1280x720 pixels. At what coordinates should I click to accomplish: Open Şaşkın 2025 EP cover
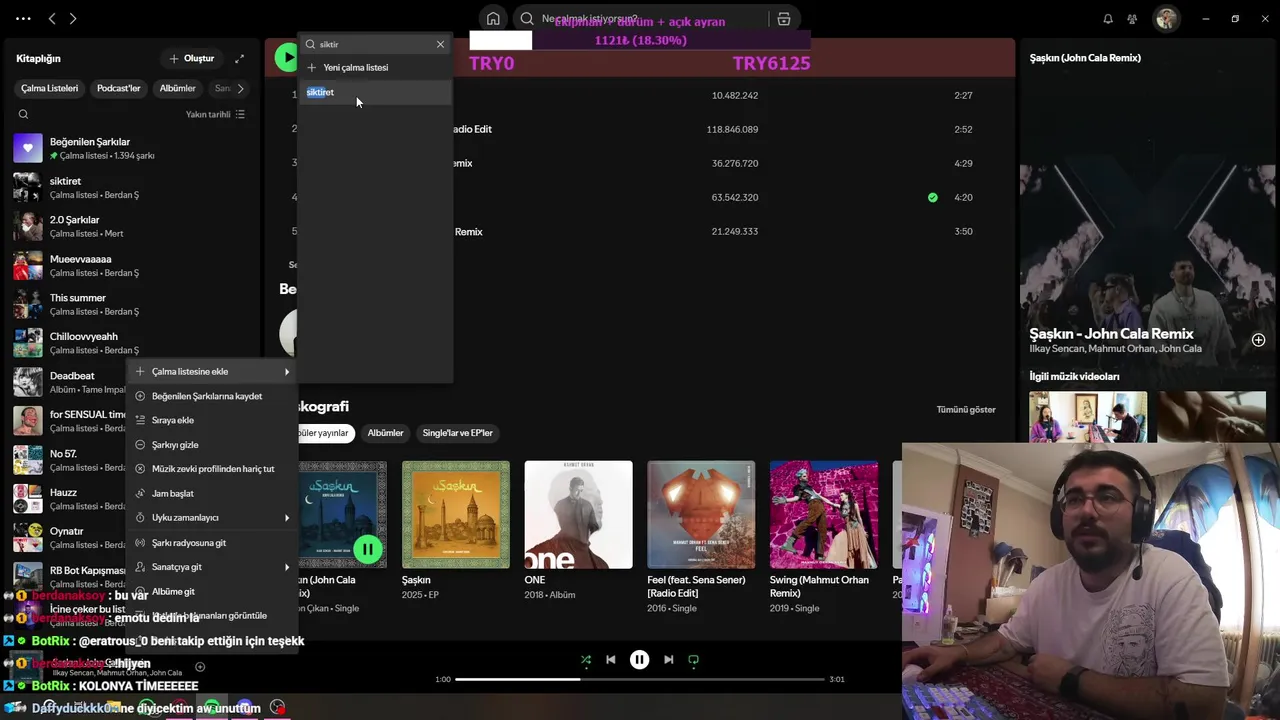(x=456, y=514)
